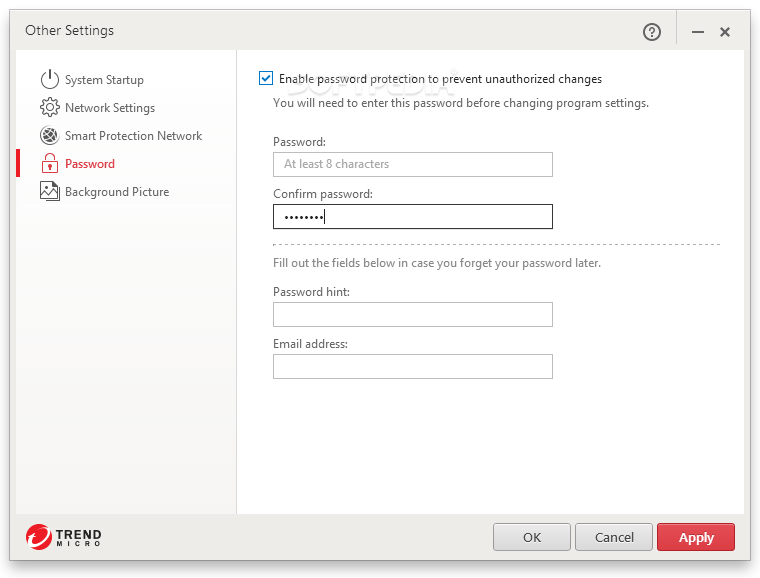Click the Background Picture image icon
This screenshot has height=578, width=760.
pyautogui.click(x=50, y=191)
